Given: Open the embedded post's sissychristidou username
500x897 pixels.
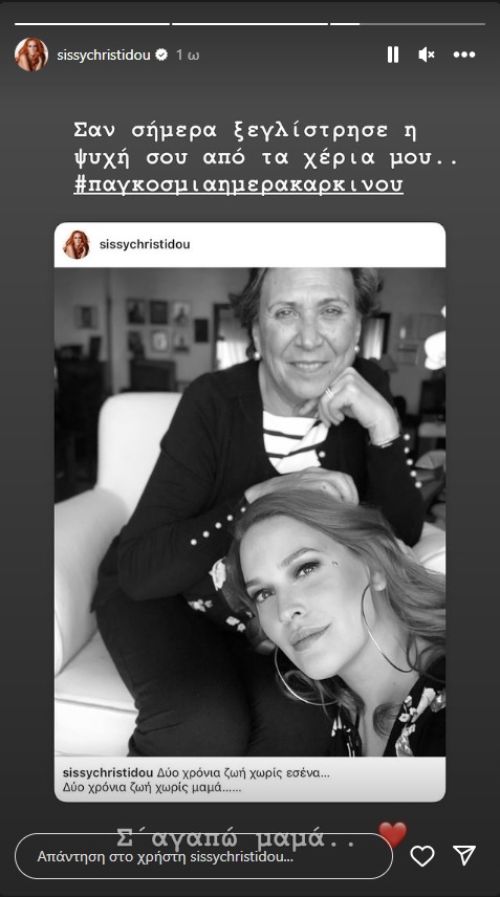Looking at the screenshot, I should (145, 245).
